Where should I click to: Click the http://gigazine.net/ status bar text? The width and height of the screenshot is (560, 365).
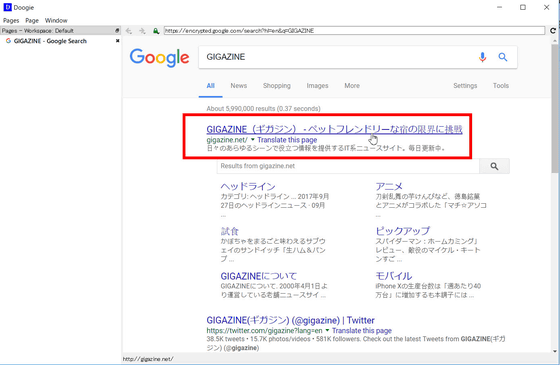click(x=148, y=359)
